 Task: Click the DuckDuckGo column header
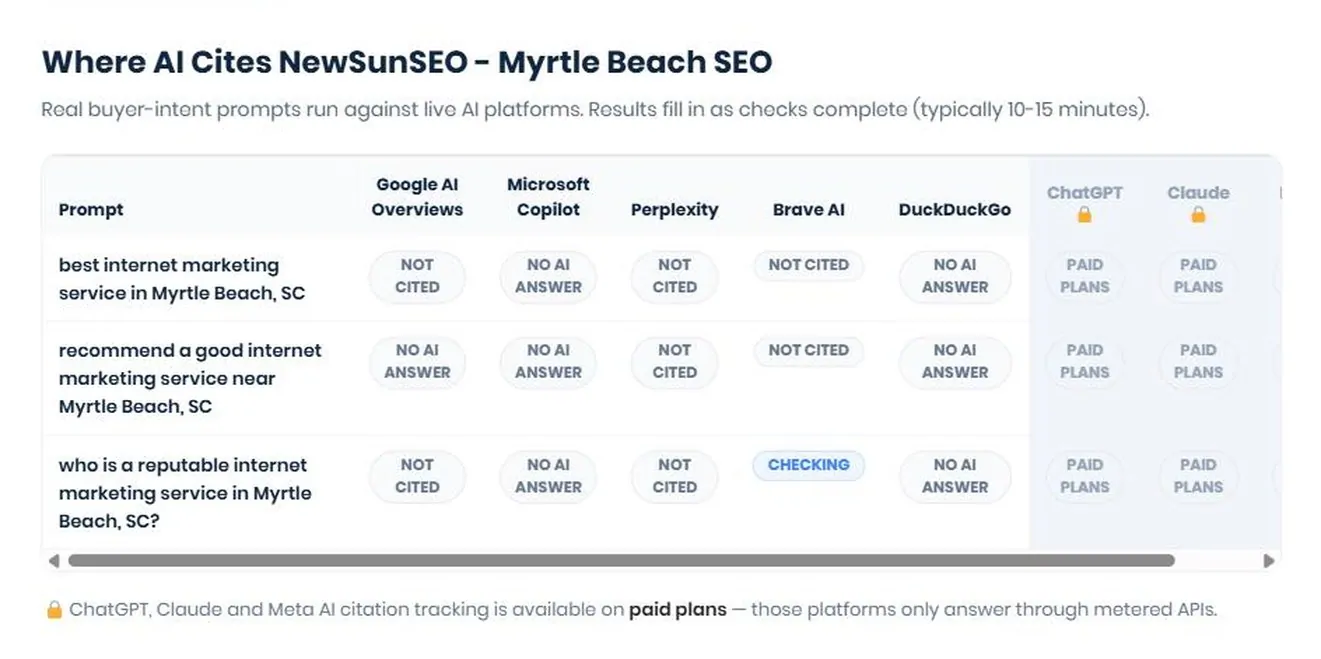pos(954,210)
